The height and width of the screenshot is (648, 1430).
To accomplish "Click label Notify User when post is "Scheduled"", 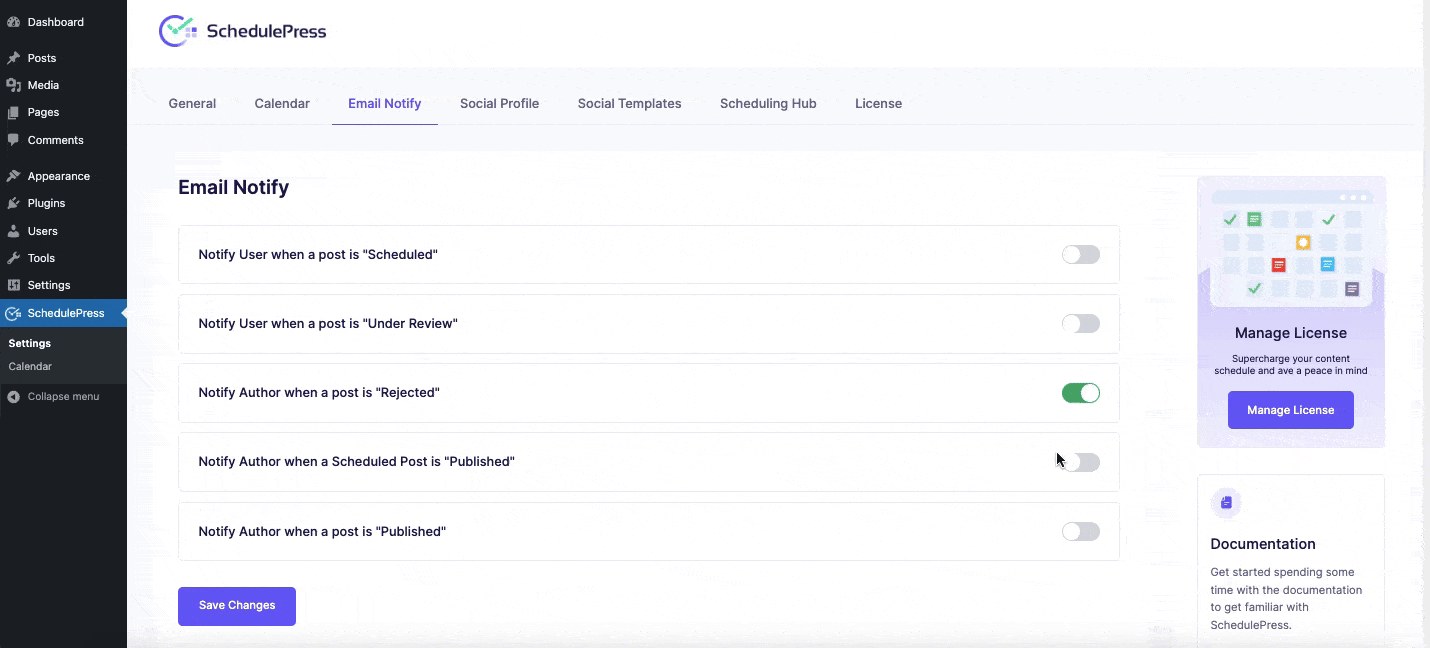I will point(318,255).
